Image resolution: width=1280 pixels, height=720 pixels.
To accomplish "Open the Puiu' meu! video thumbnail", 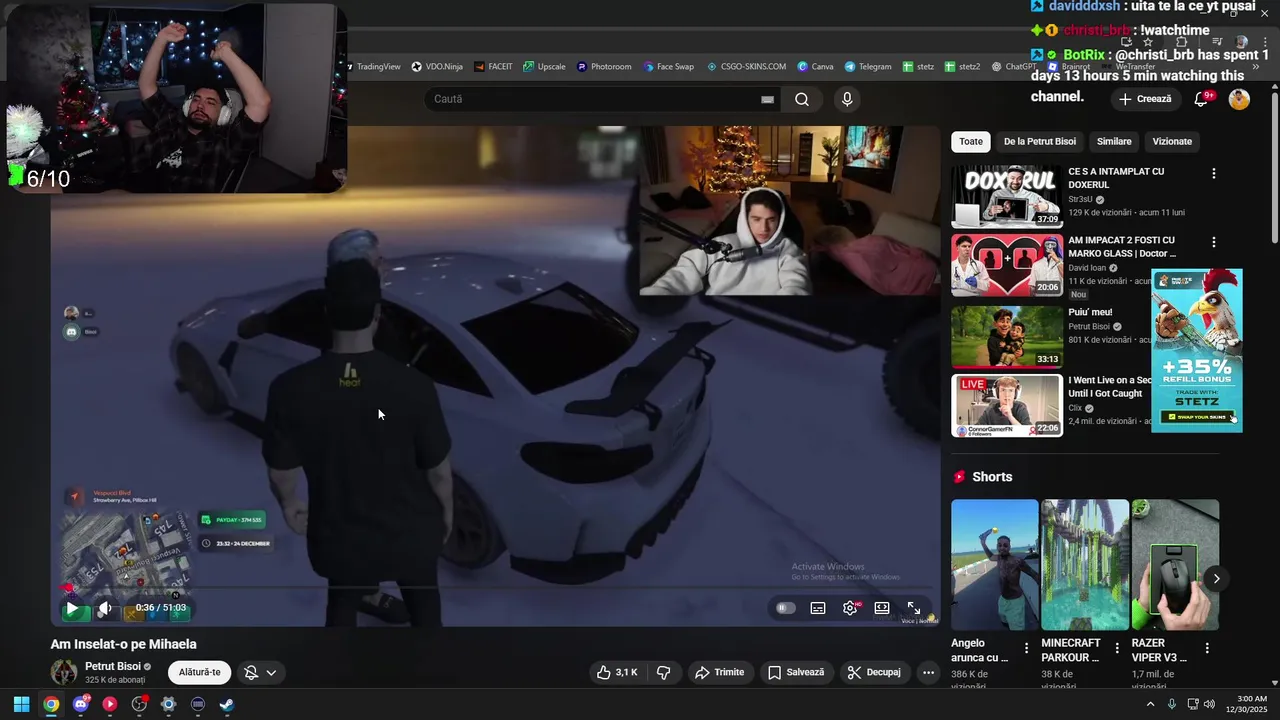I will (1007, 336).
